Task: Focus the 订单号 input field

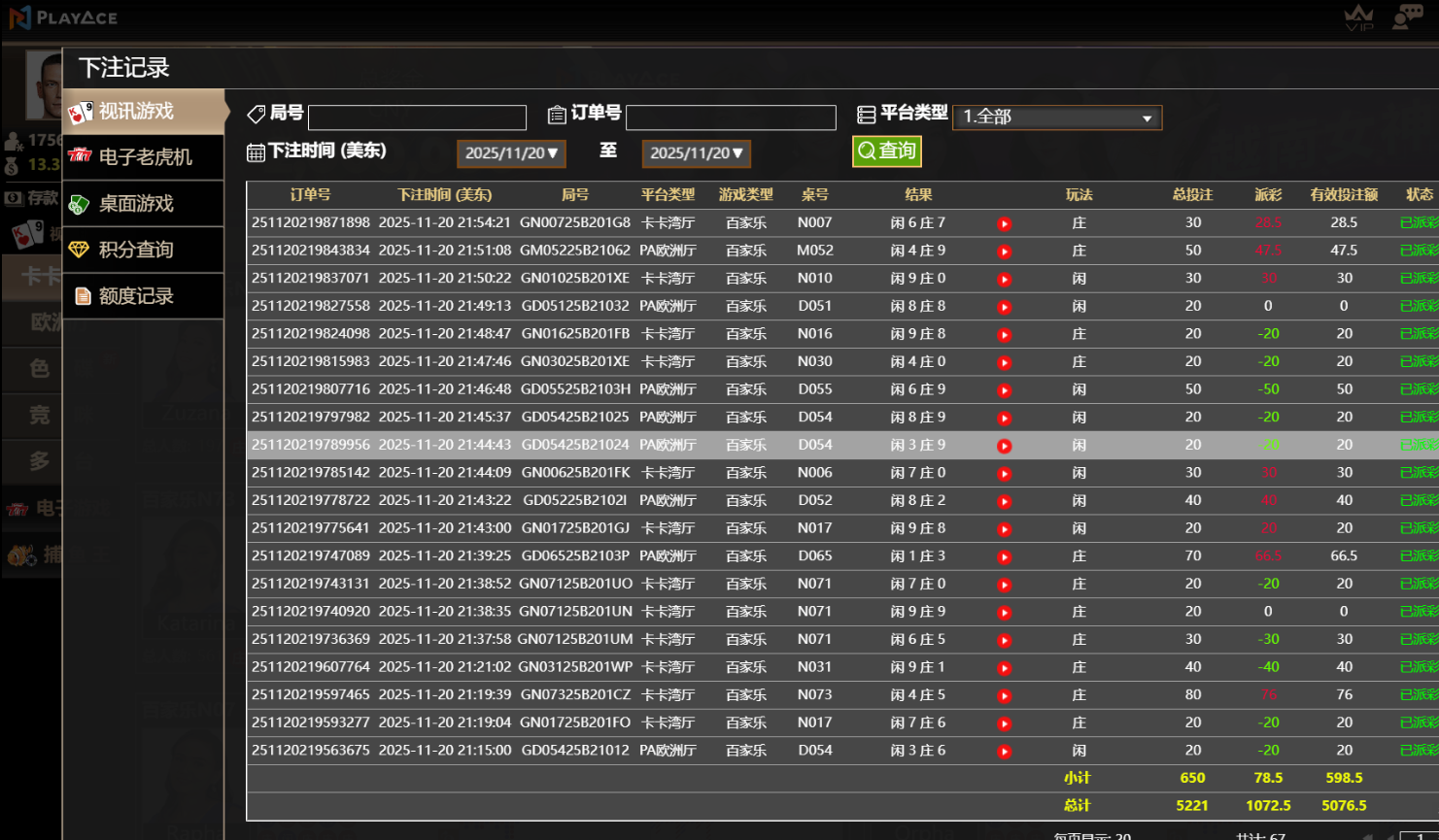Action: click(731, 118)
